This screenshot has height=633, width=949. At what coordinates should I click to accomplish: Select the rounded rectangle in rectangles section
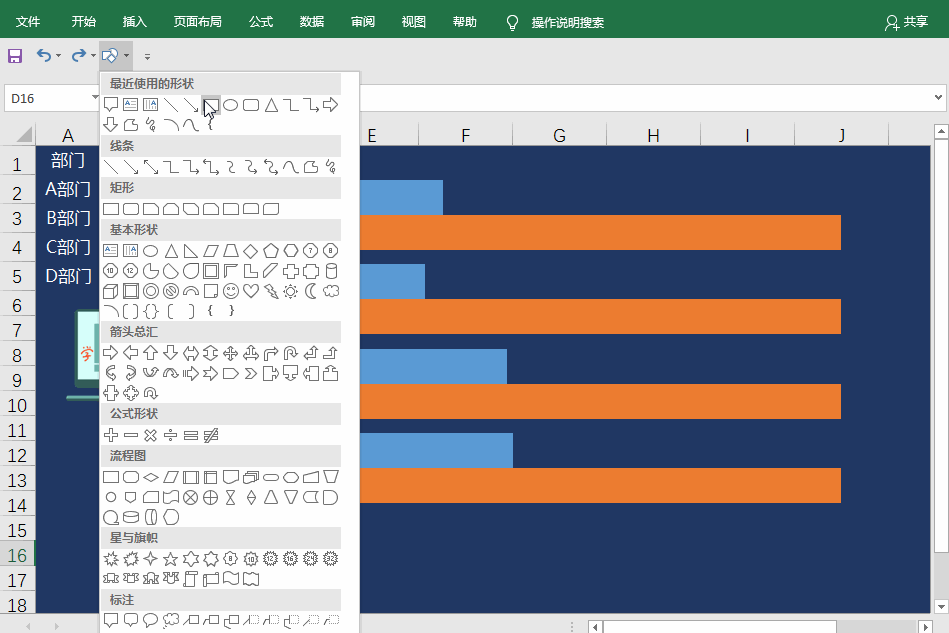[131, 209]
